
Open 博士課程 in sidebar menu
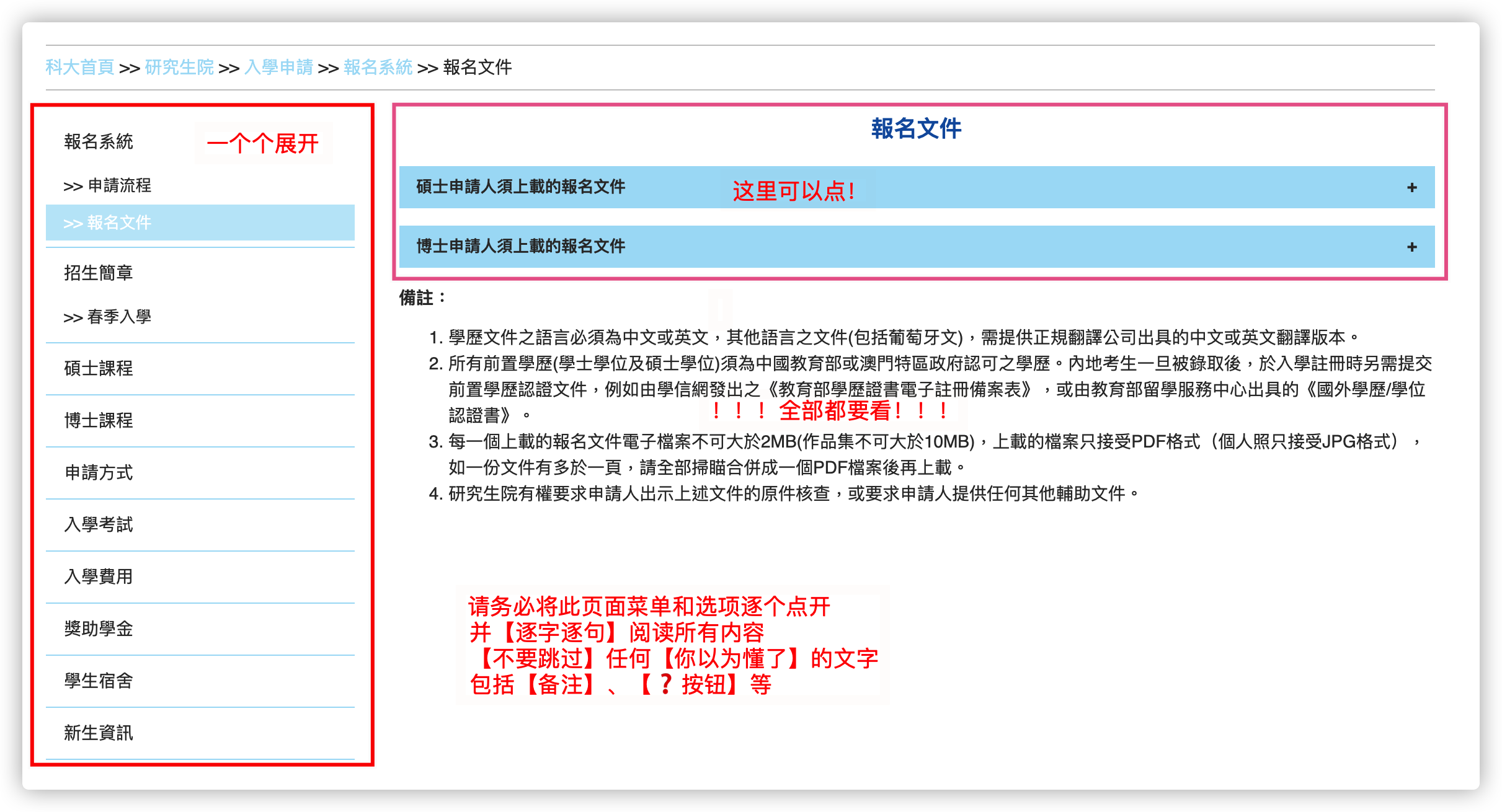(x=99, y=420)
